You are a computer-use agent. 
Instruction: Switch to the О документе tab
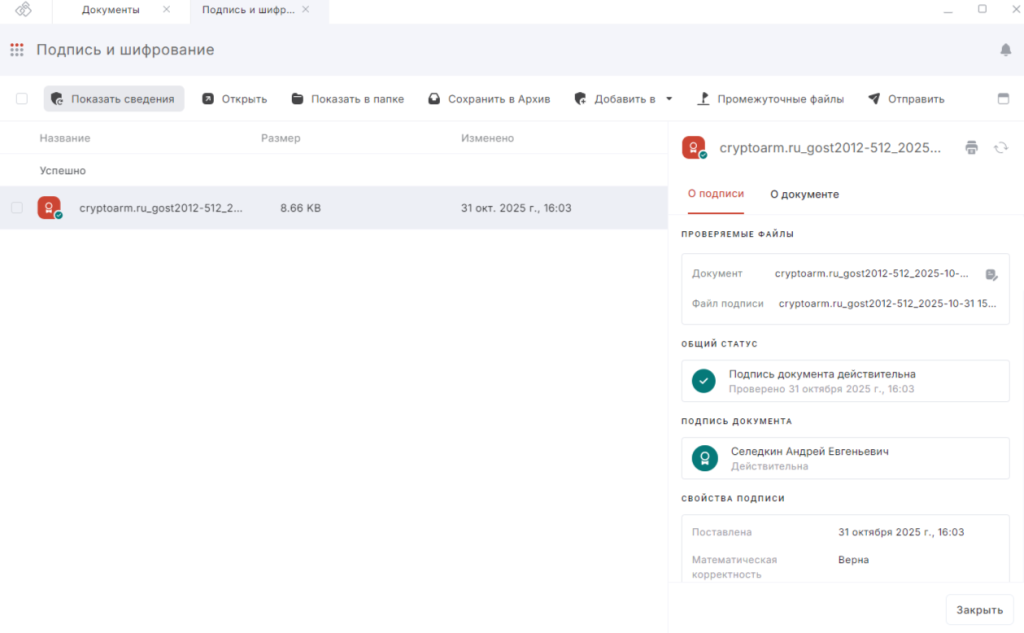pyautogui.click(x=804, y=194)
